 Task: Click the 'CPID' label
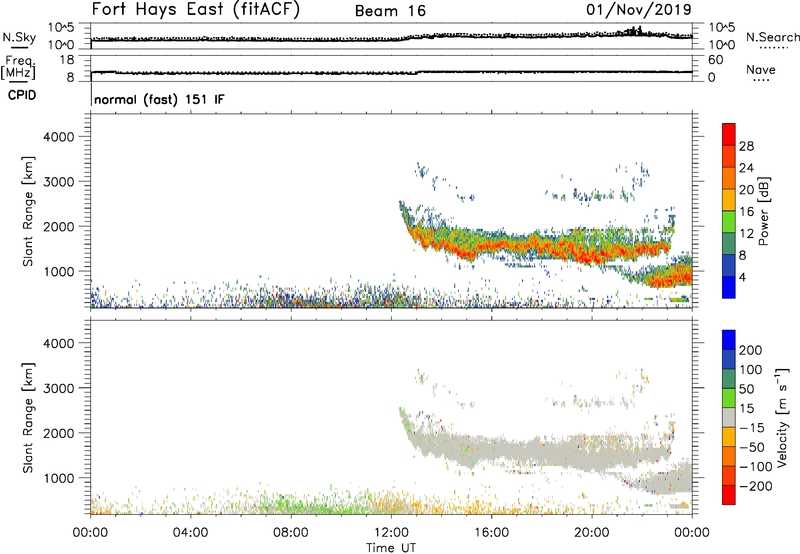(22, 95)
